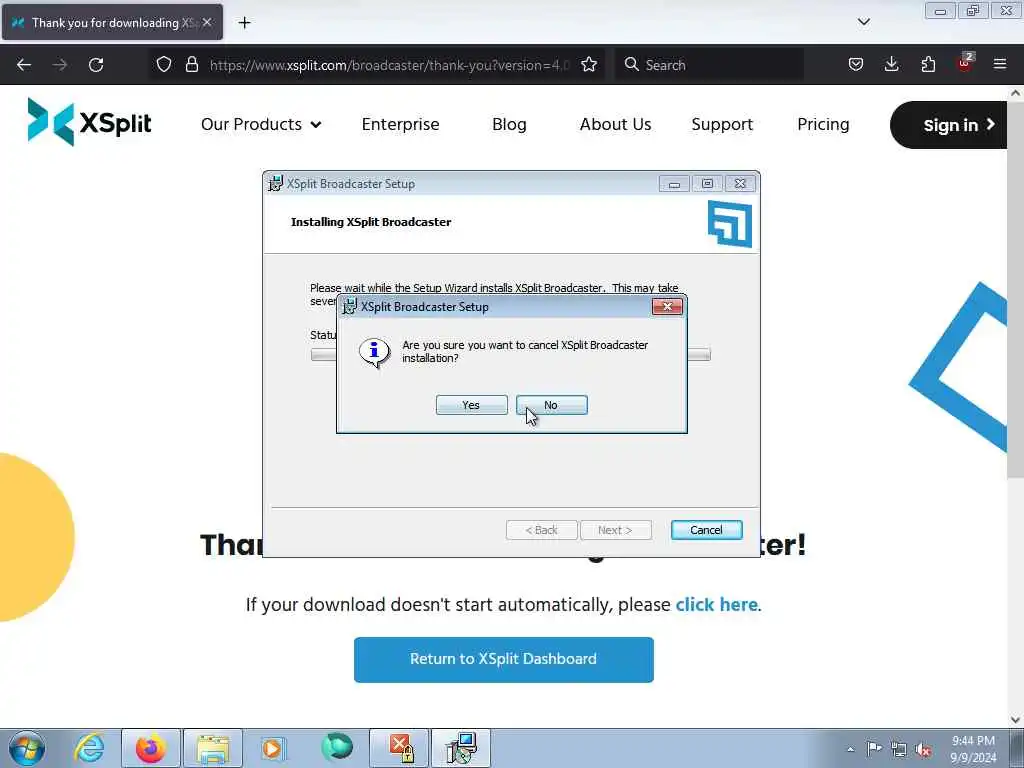Click the XSplit logo in header
The image size is (1024, 768).
pyautogui.click(x=89, y=122)
